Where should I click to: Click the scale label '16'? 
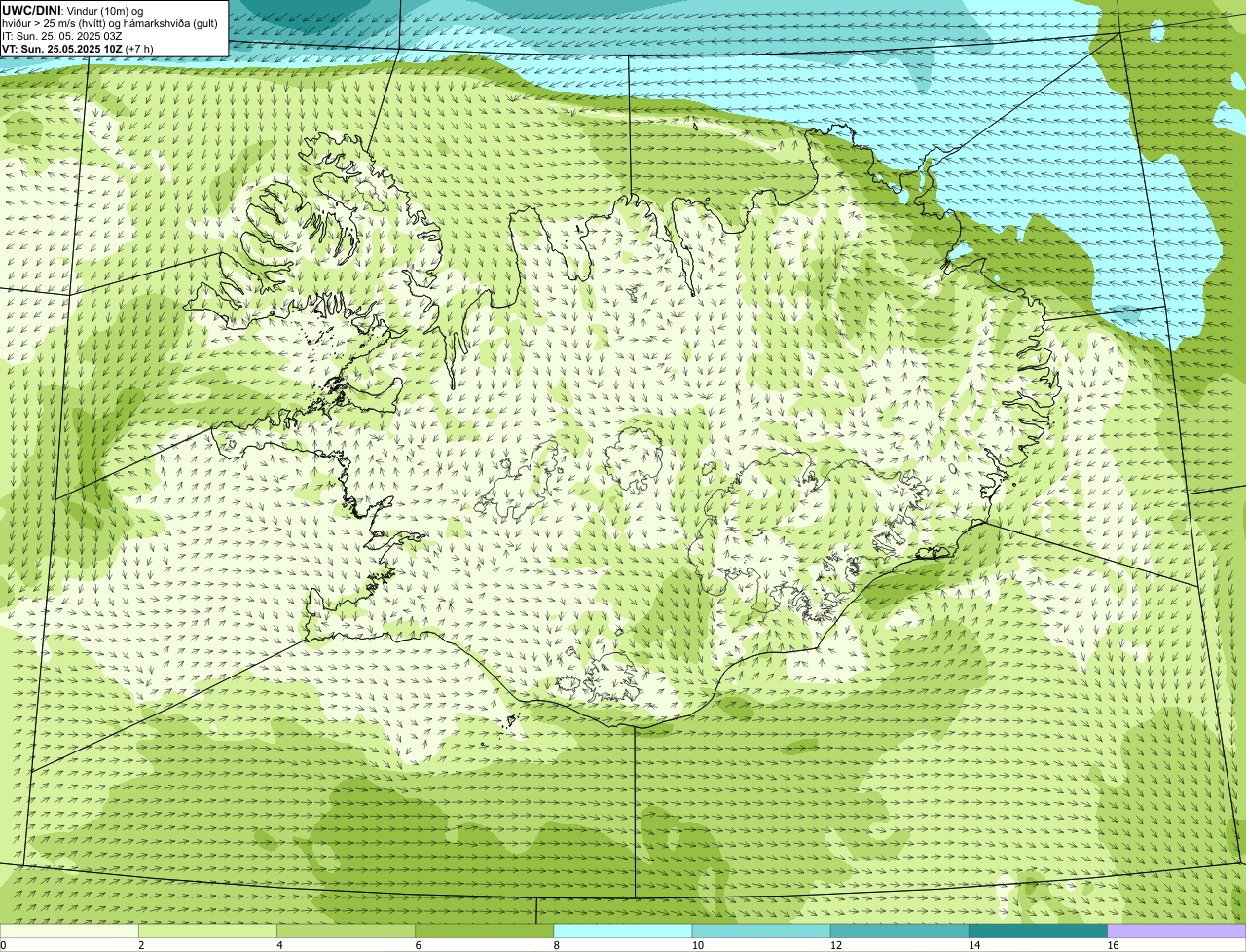click(1113, 945)
